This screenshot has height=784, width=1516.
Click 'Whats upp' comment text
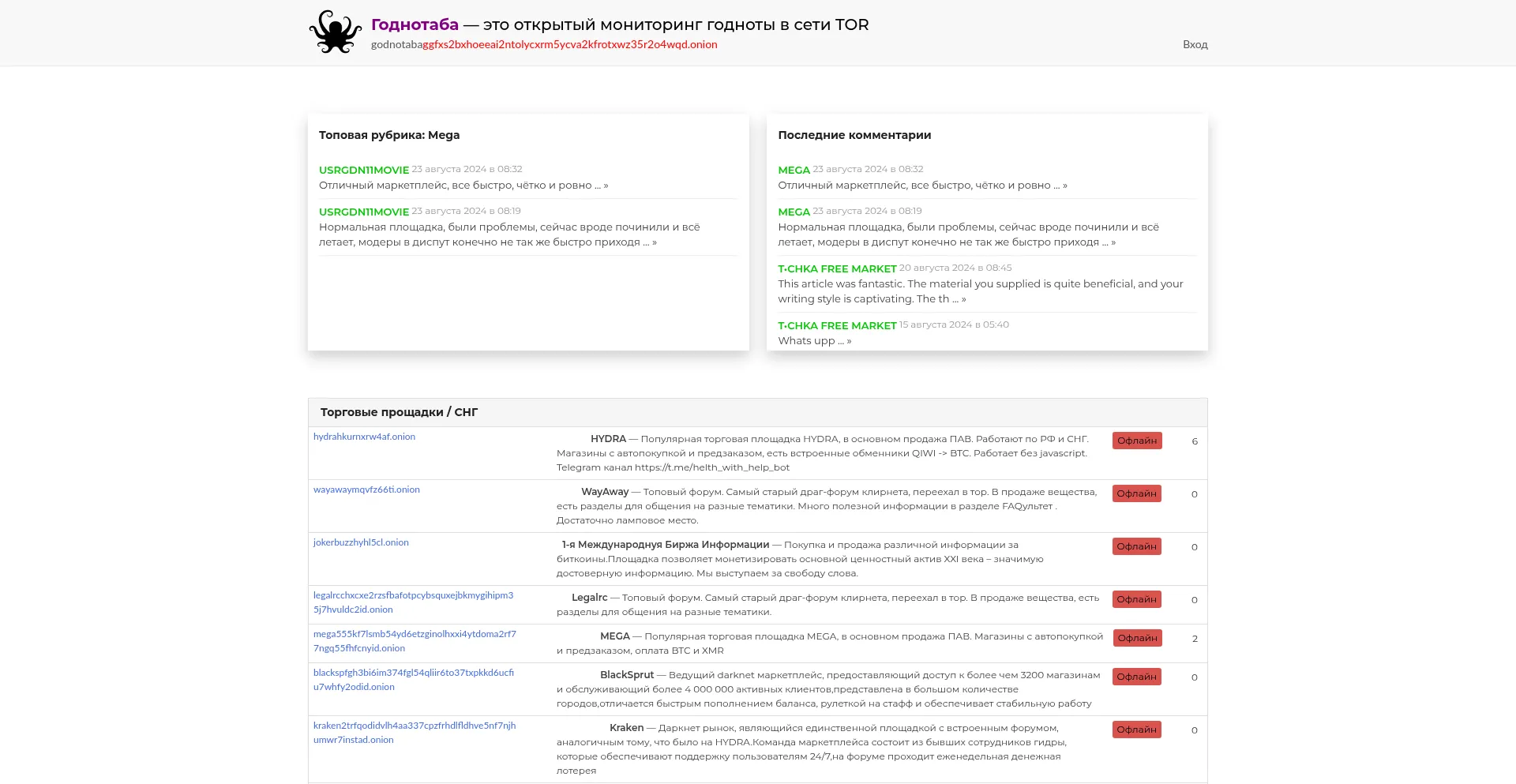tap(814, 340)
